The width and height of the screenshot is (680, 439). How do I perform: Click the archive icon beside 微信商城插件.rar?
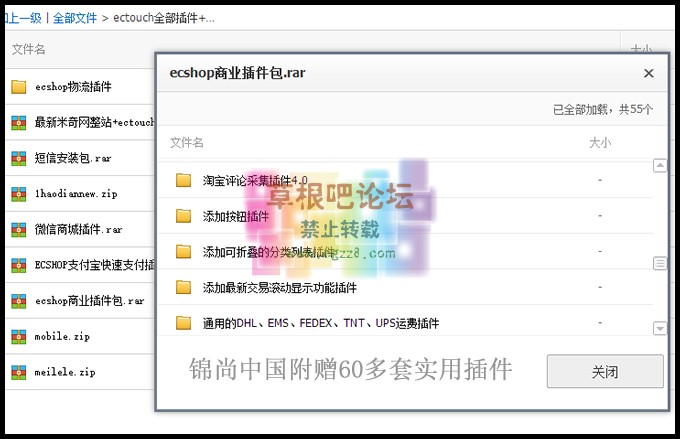click(19, 229)
